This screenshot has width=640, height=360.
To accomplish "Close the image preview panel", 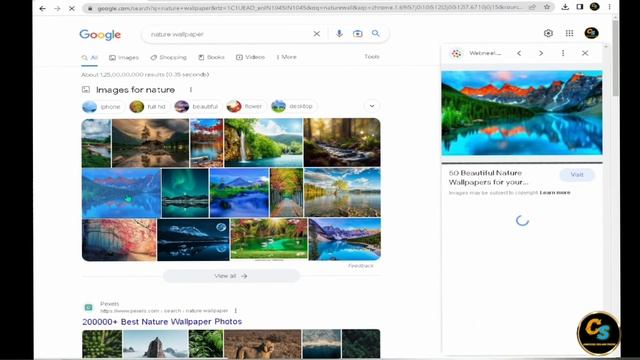I will pos(585,53).
